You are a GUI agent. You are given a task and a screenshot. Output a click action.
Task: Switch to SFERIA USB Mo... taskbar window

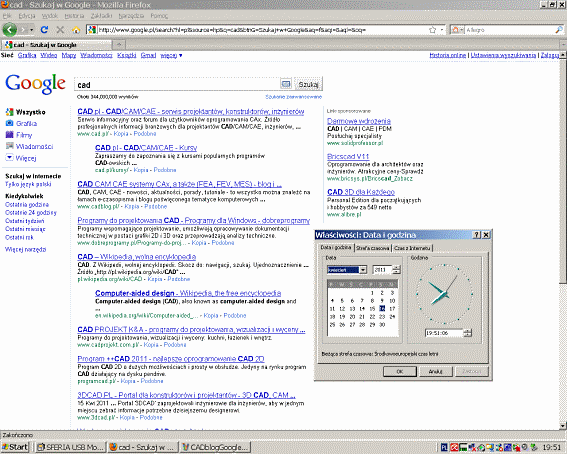pos(71,447)
